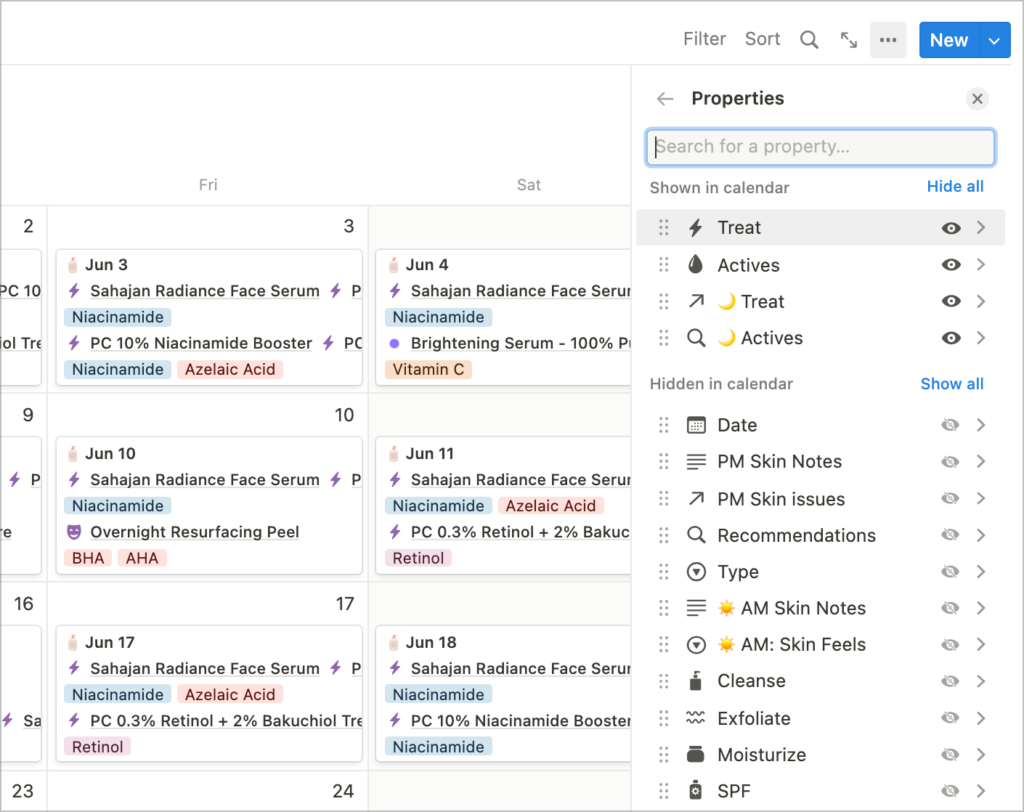Expand the PM Skin issues chevron

981,498
